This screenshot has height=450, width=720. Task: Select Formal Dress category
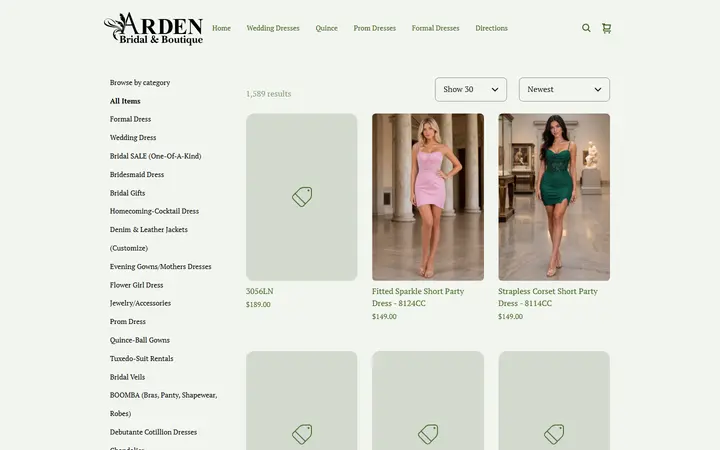point(130,119)
